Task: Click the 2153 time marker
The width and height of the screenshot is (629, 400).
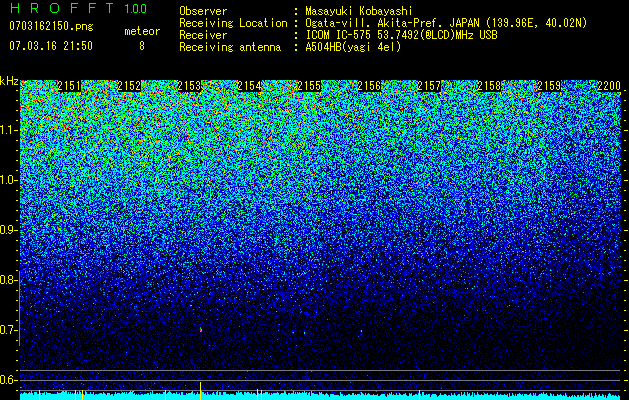Action: click(x=189, y=86)
